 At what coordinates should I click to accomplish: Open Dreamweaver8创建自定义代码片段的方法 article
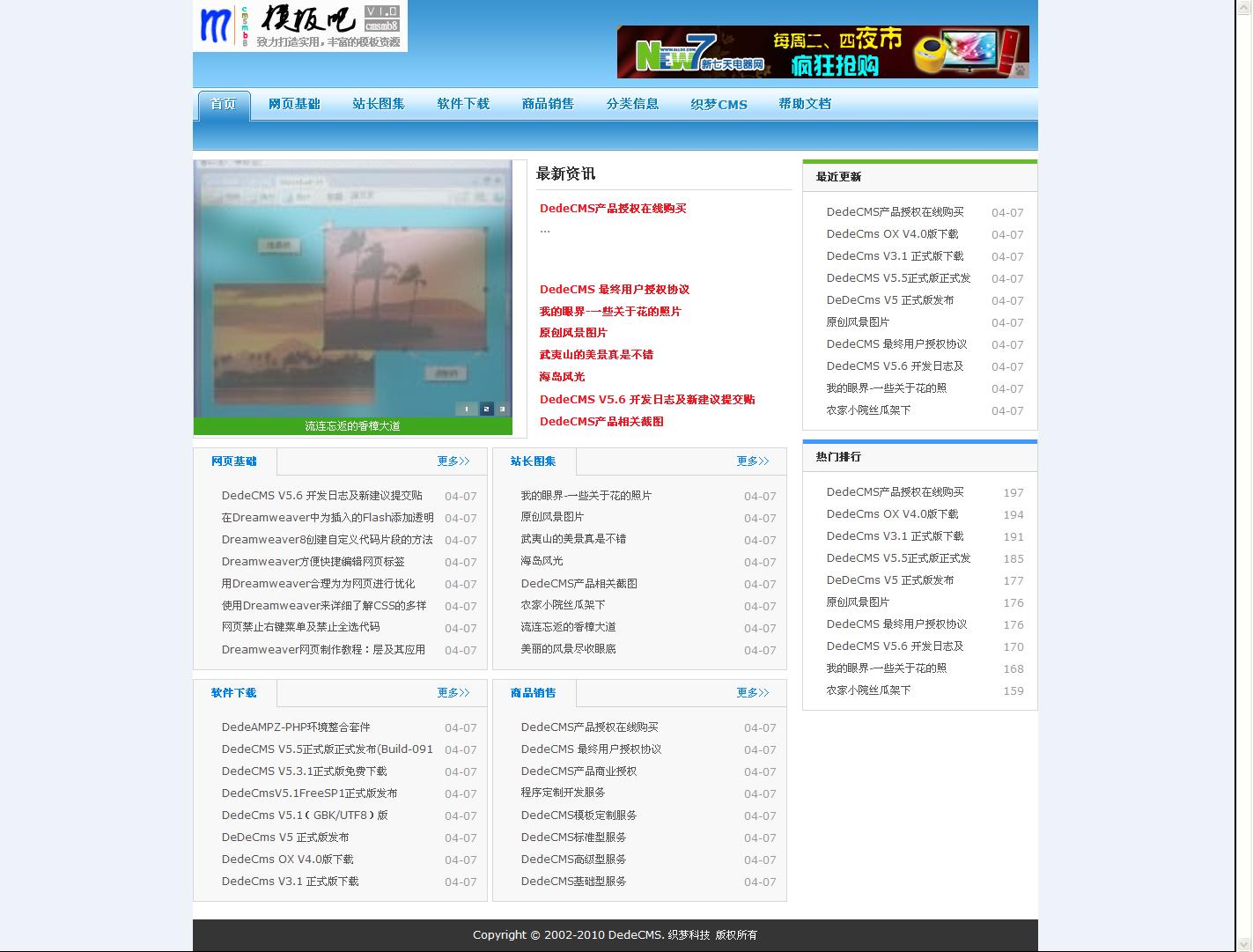click(328, 540)
